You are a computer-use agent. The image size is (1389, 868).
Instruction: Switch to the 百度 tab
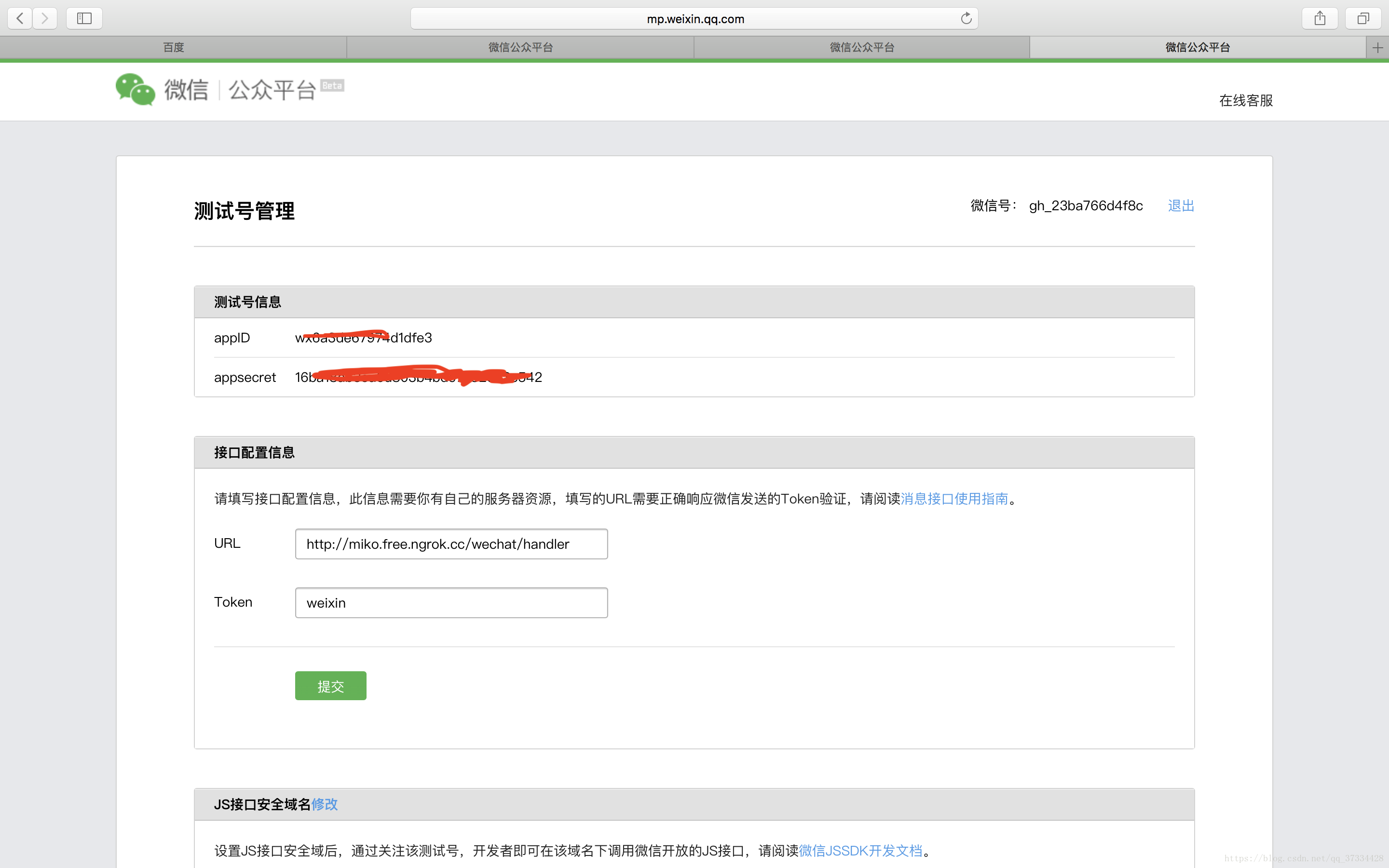pyautogui.click(x=173, y=48)
